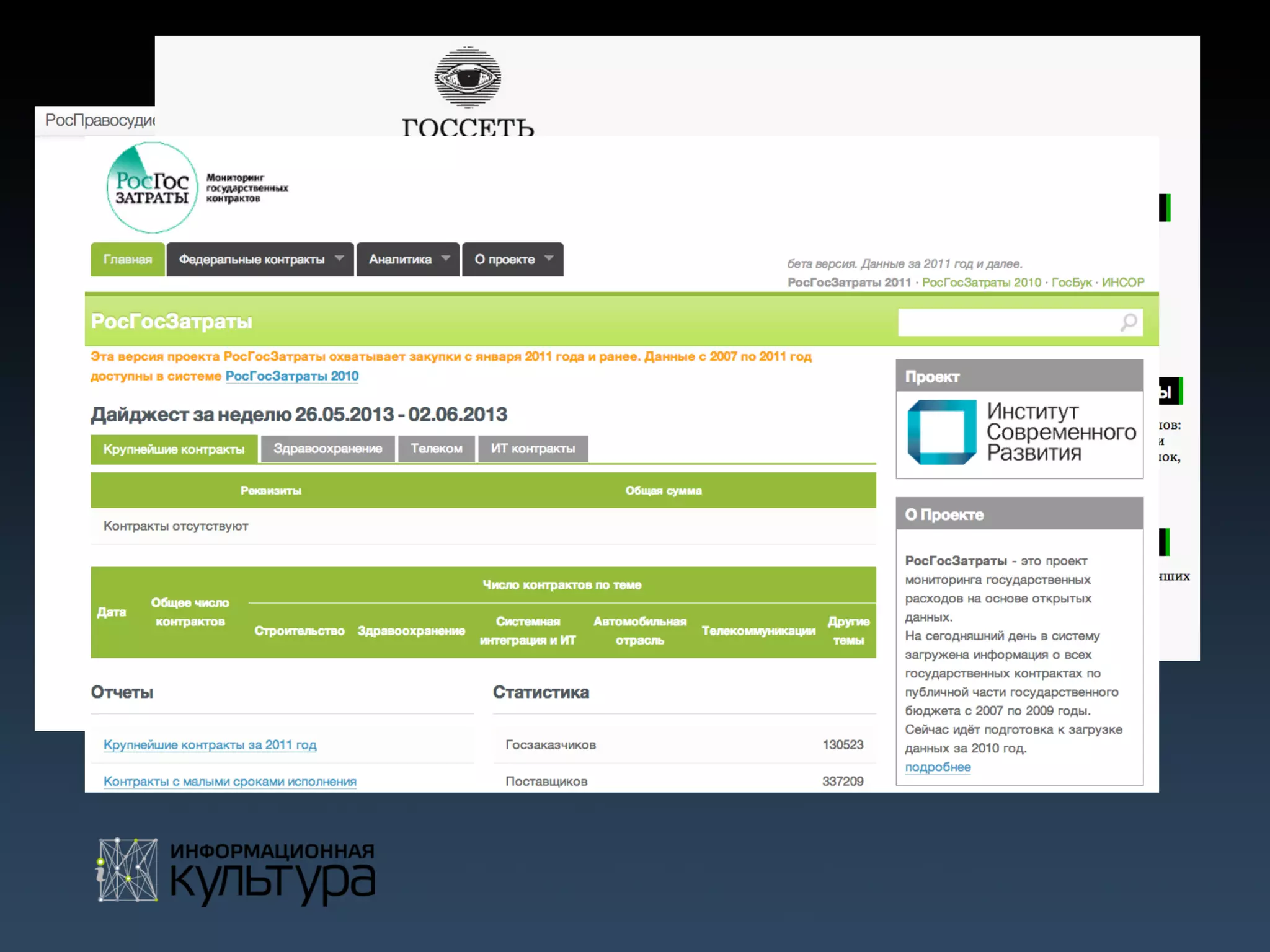Screen dimensions: 1270x952
Task: Switch to the Здравоохранение tab
Action: pos(327,449)
